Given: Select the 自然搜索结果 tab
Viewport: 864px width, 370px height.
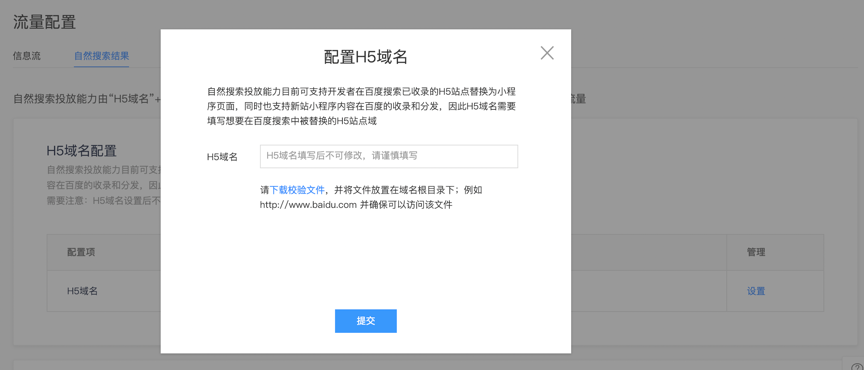Looking at the screenshot, I should tap(101, 56).
